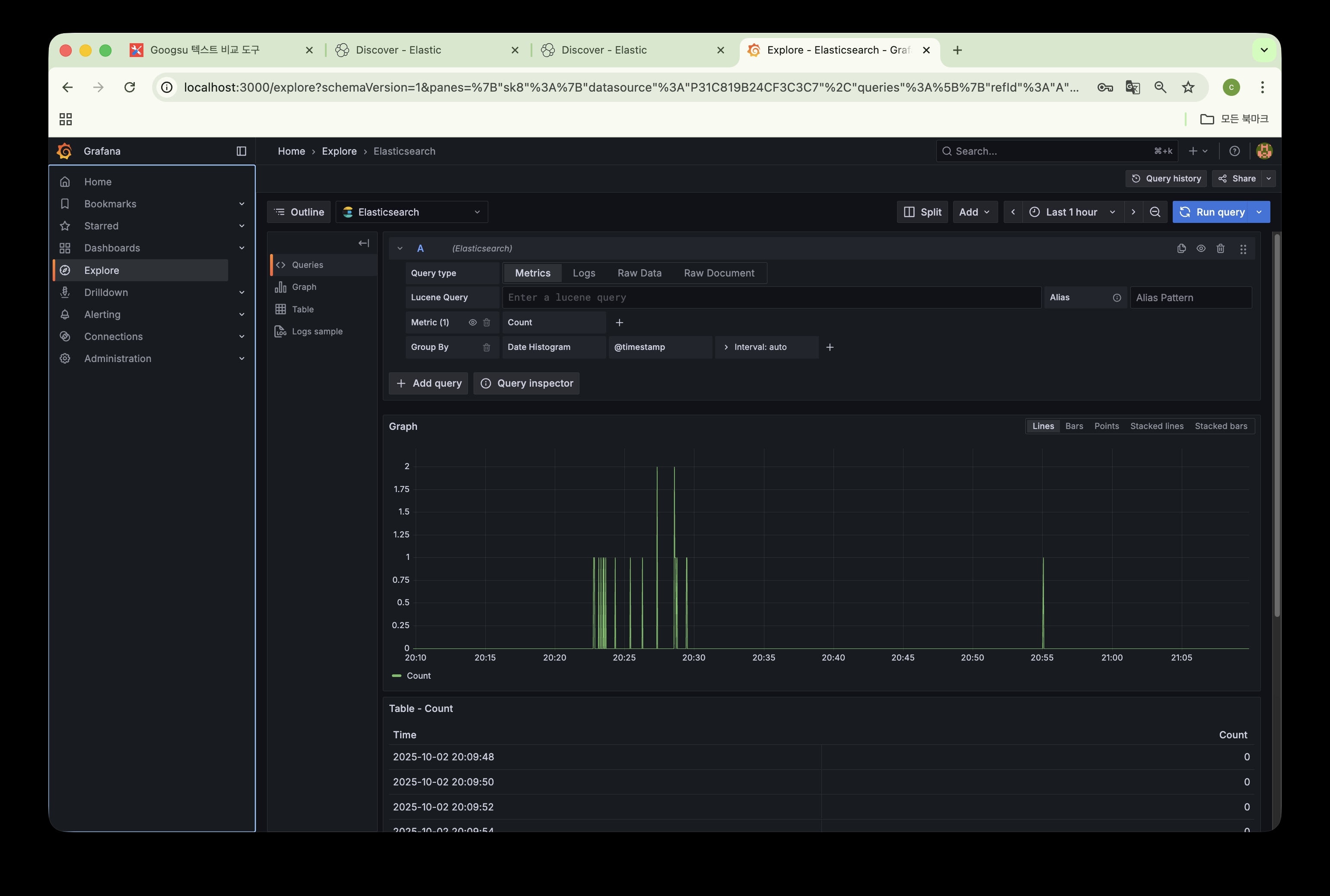The width and height of the screenshot is (1330, 896).
Task: Select the Raw Data query type
Action: coord(640,273)
